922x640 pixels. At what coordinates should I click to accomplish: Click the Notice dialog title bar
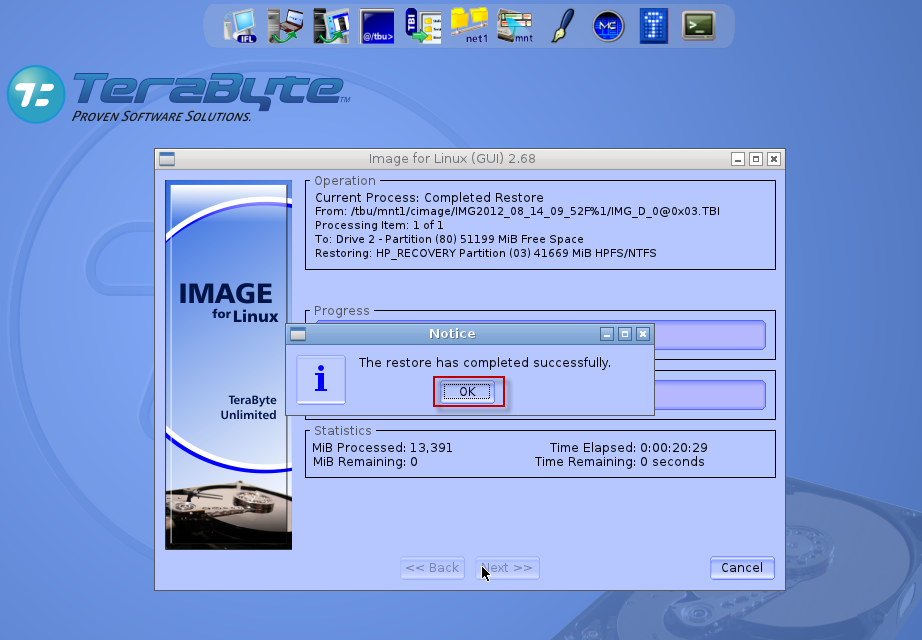(452, 334)
